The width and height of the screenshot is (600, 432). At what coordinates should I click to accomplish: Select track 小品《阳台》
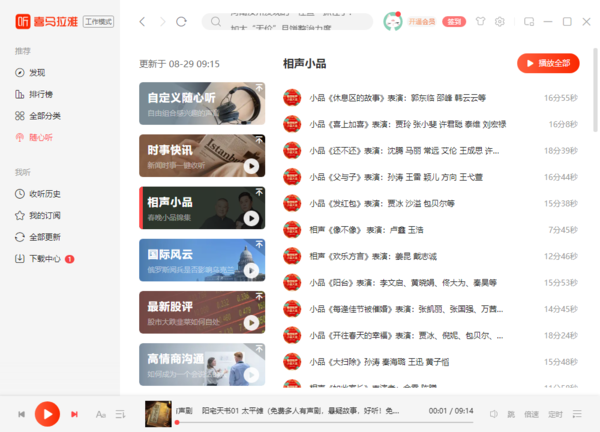430,283
